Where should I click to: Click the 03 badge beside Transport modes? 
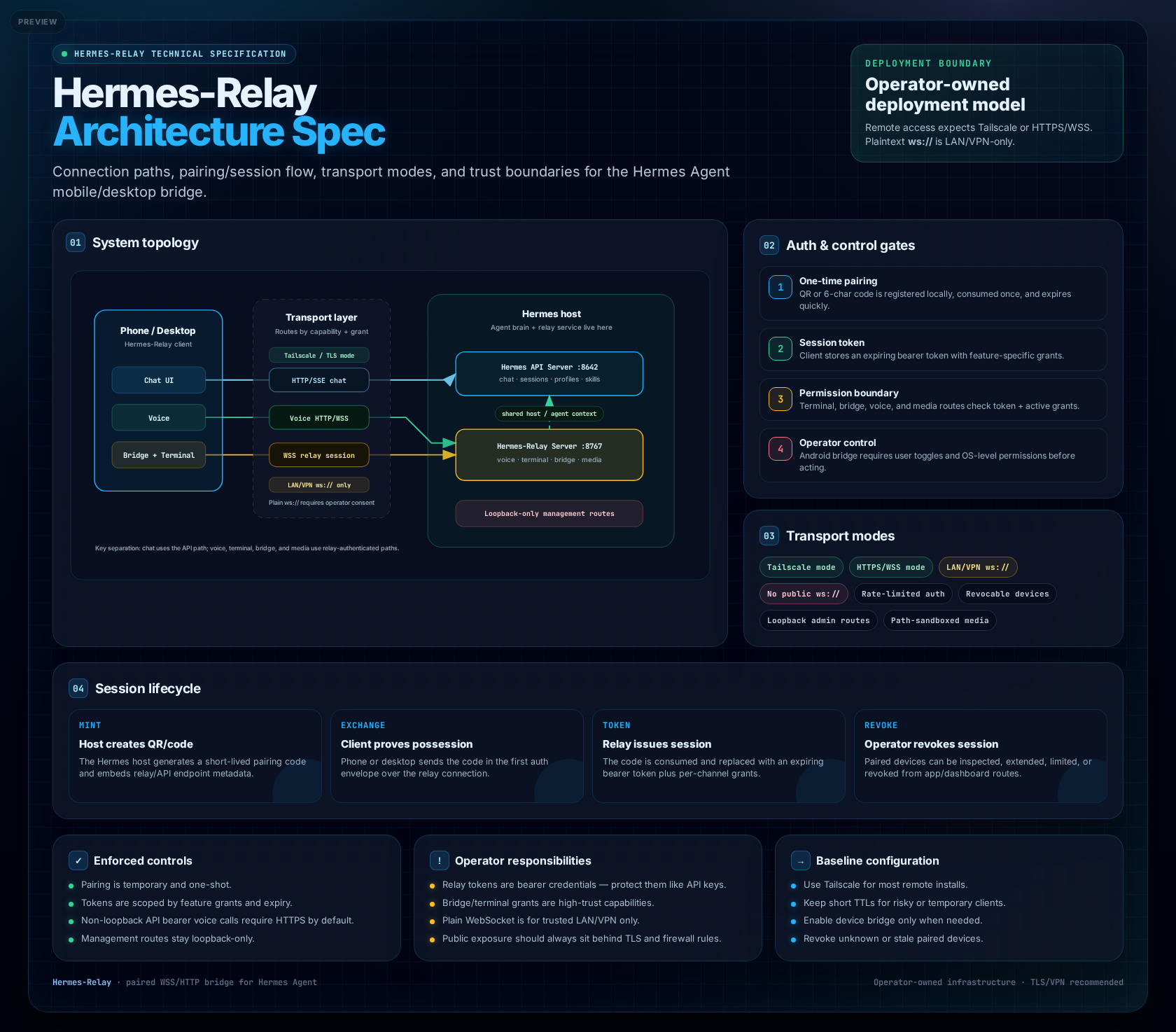(769, 536)
